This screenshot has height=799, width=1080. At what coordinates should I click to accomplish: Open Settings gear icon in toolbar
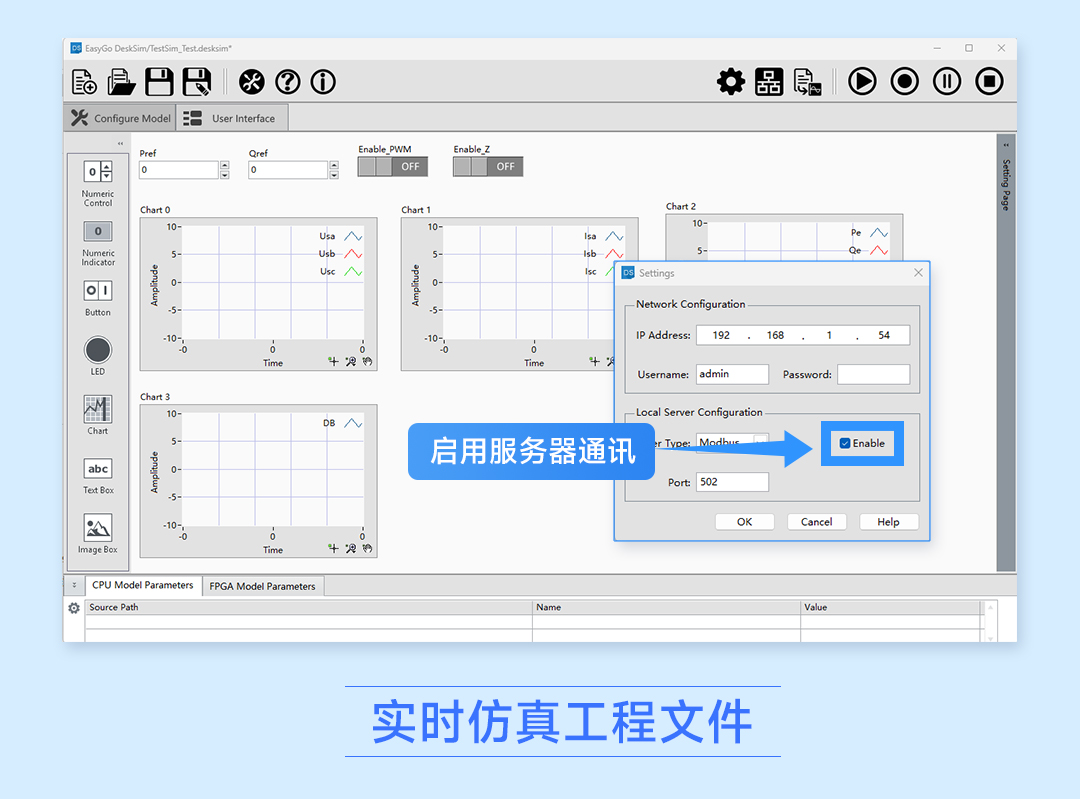[731, 81]
